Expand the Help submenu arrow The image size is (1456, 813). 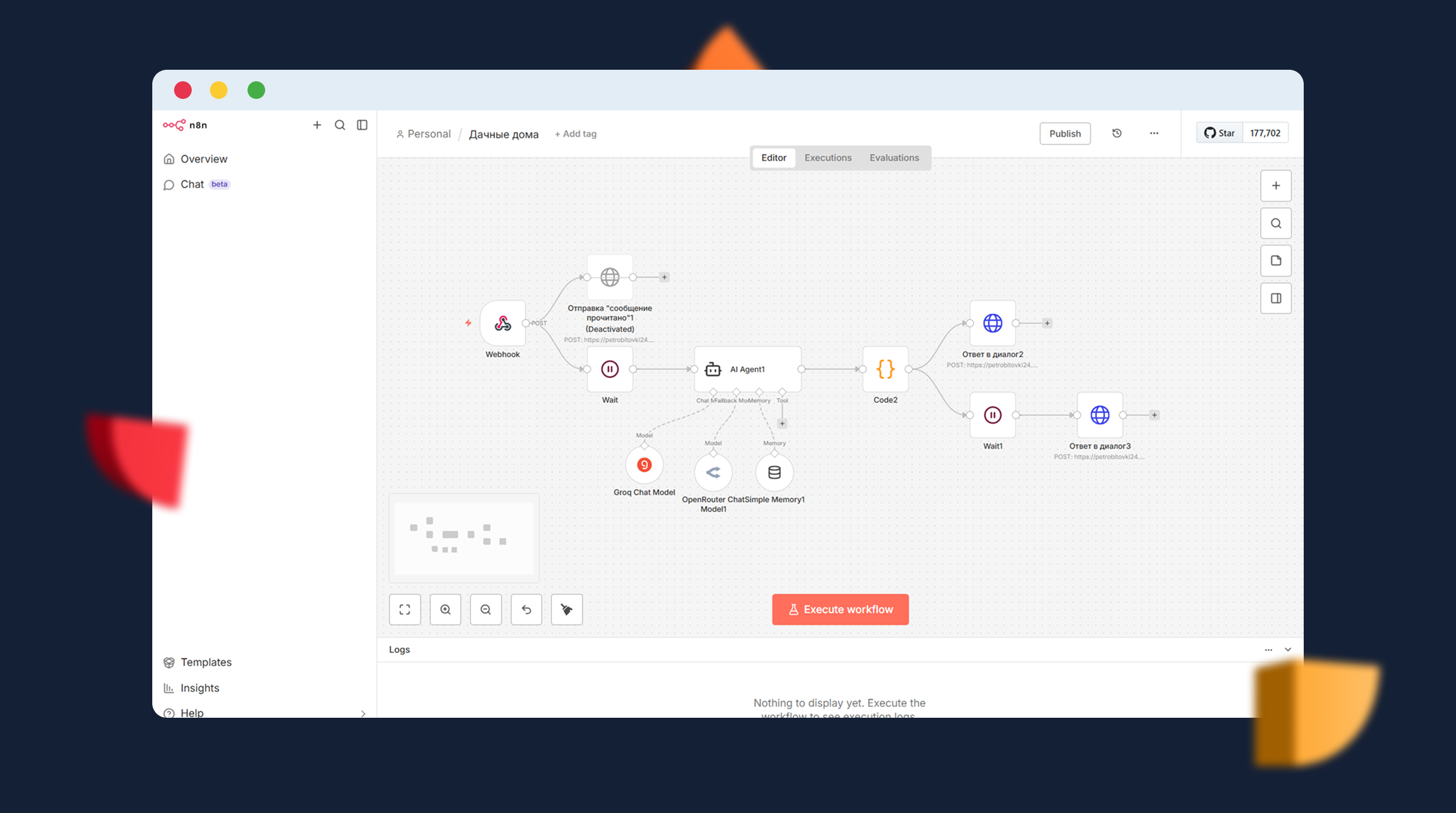point(363,713)
